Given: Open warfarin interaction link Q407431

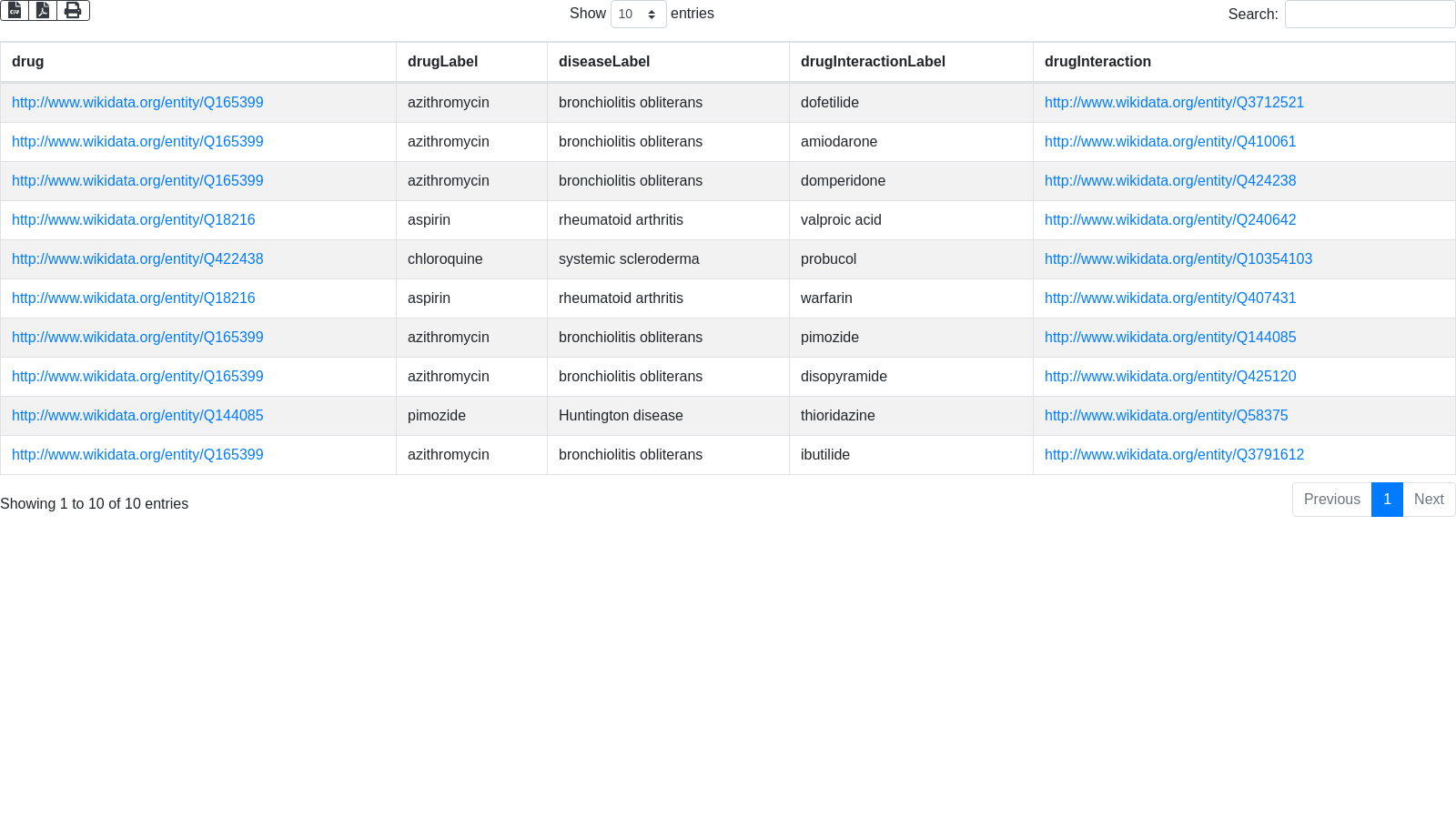Looking at the screenshot, I should coord(1170,298).
